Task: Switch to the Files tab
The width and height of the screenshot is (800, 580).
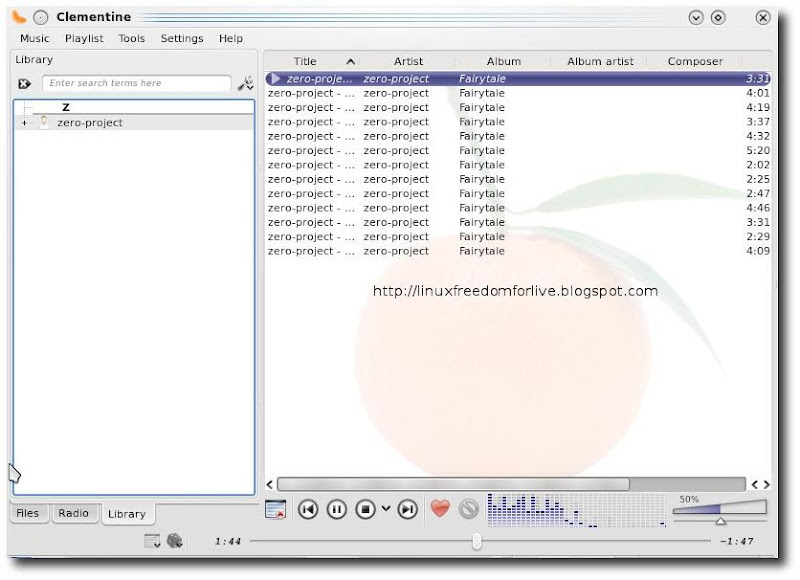Action: pyautogui.click(x=28, y=513)
